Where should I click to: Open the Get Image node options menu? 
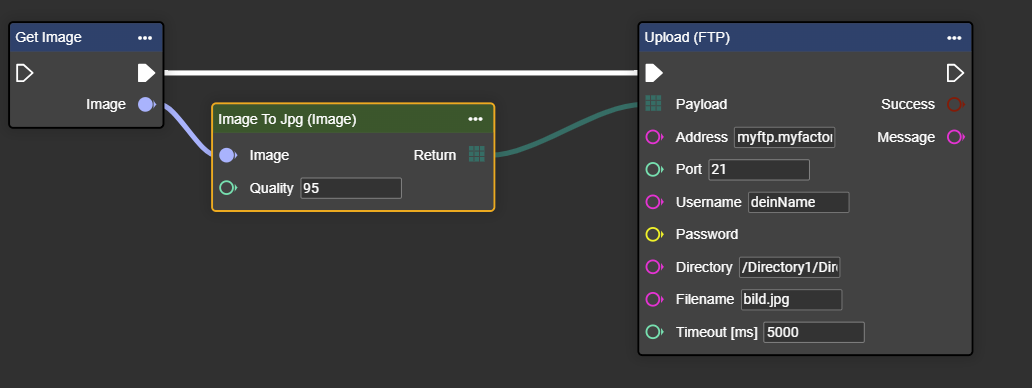pyautogui.click(x=145, y=38)
